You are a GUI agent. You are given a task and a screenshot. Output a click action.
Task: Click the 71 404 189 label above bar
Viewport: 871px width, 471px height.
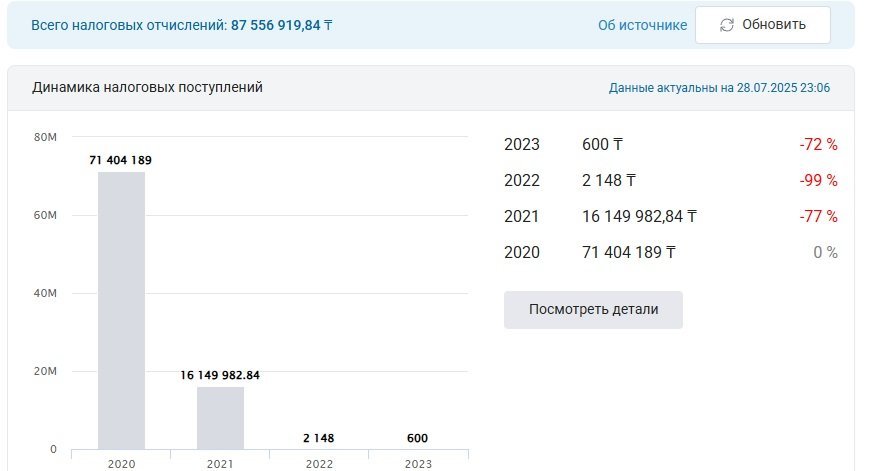point(121,160)
